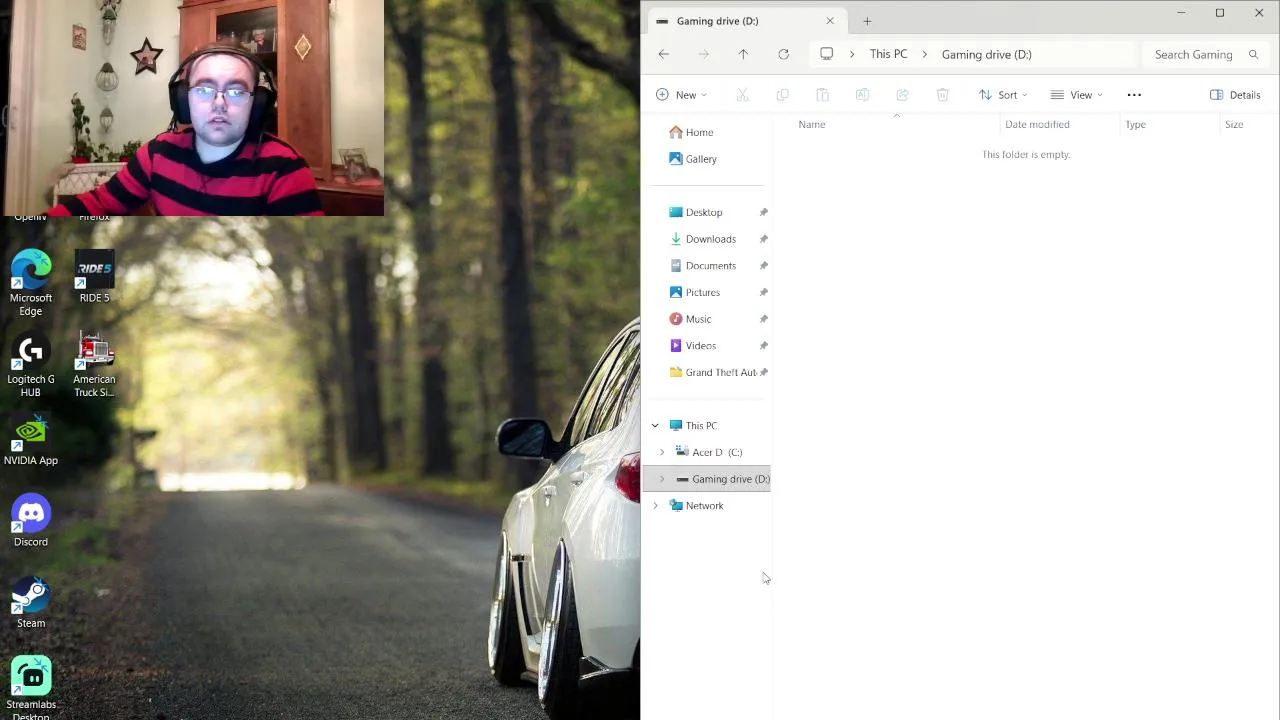
Task: Open NVIDIA App desktop icon
Action: coord(31,440)
